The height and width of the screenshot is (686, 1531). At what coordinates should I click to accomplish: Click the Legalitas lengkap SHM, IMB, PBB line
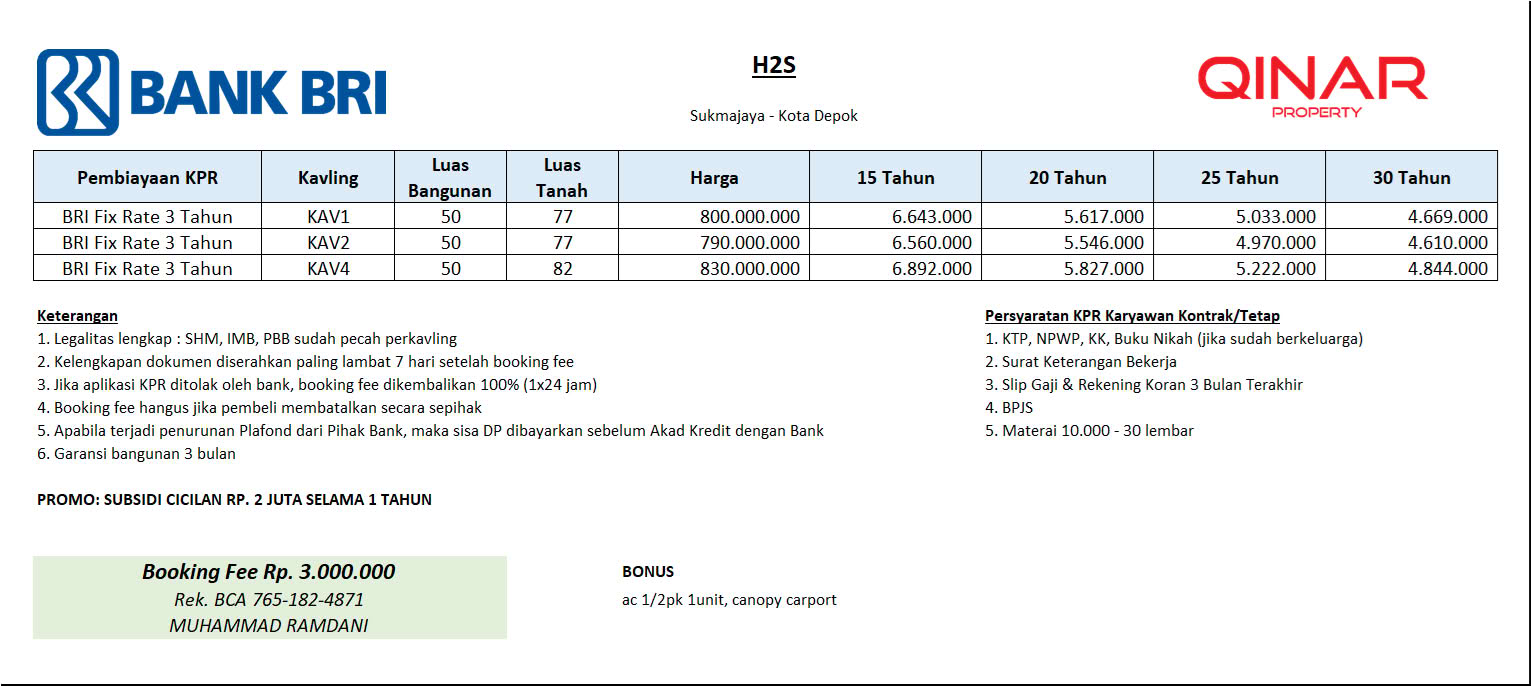tap(247, 339)
